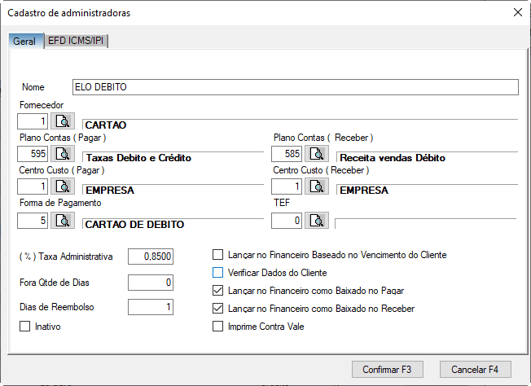The height and width of the screenshot is (386, 531).
Task: Click the Nome field containing ELO DEBITO
Action: (295, 87)
